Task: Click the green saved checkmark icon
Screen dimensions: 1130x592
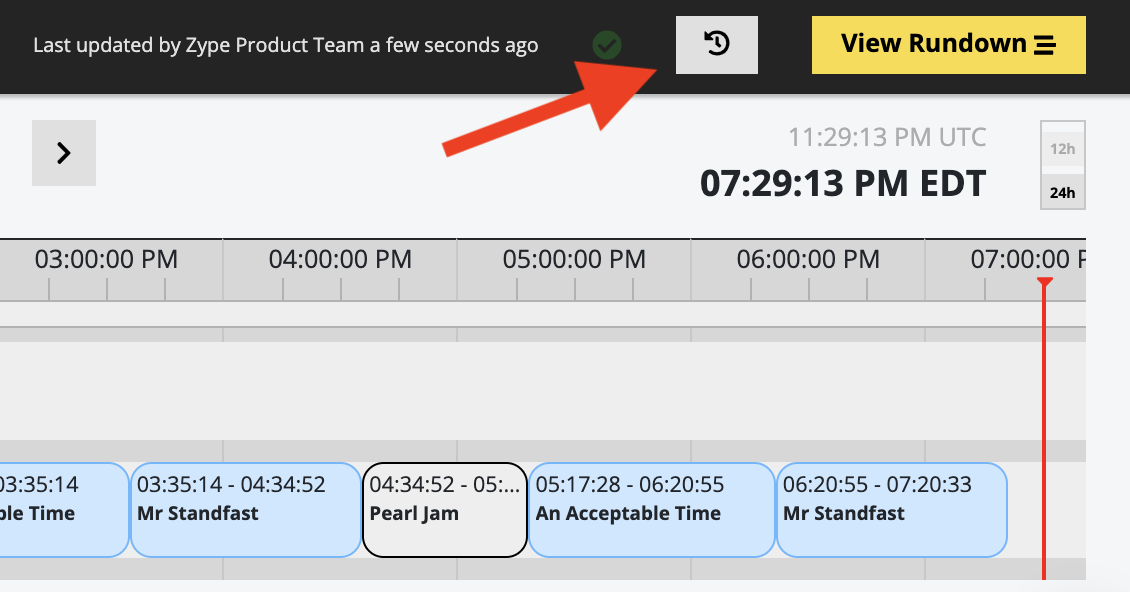Action: (x=607, y=45)
